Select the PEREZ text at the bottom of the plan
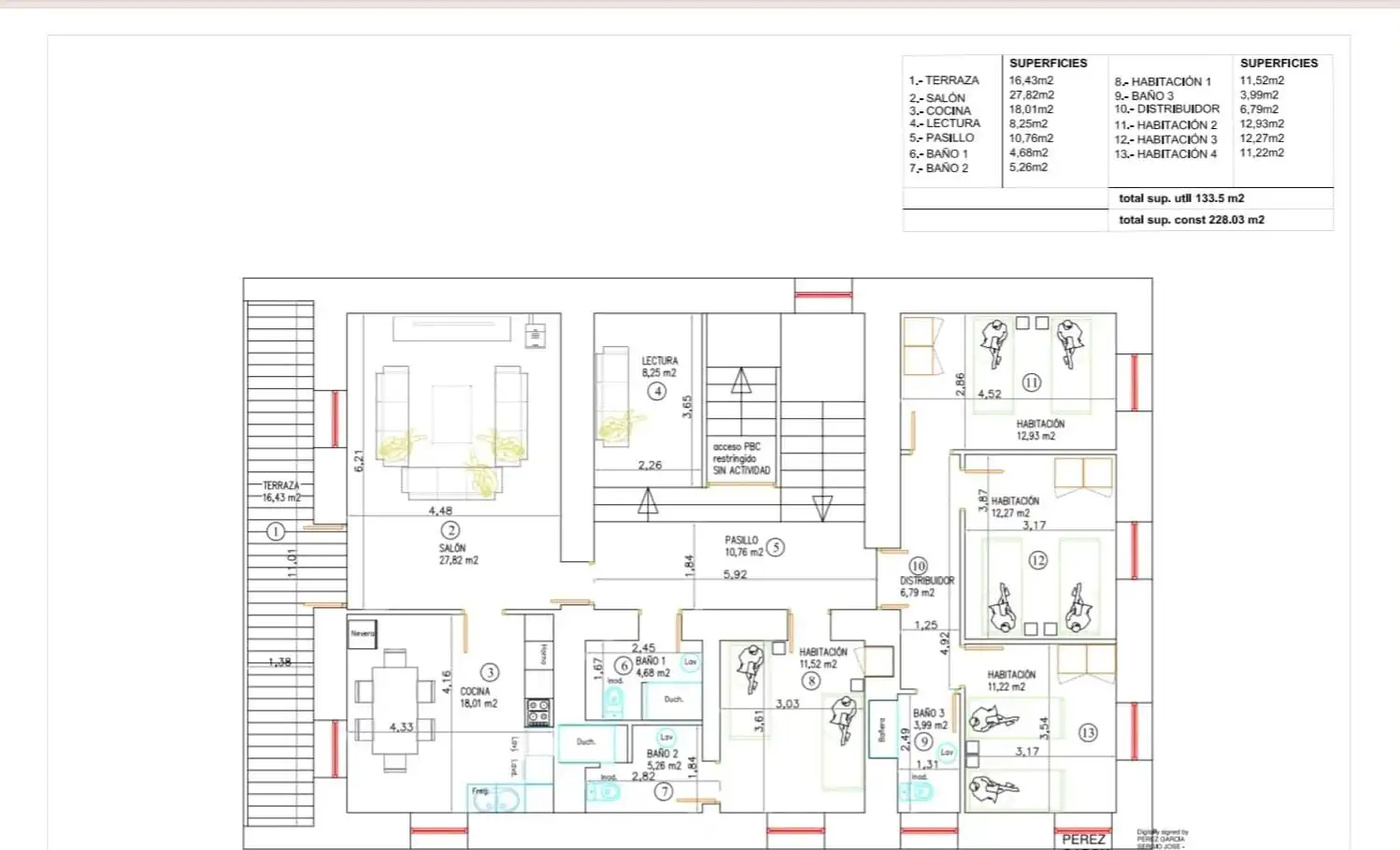Screen dimensions: 1400x850 point(1083,840)
